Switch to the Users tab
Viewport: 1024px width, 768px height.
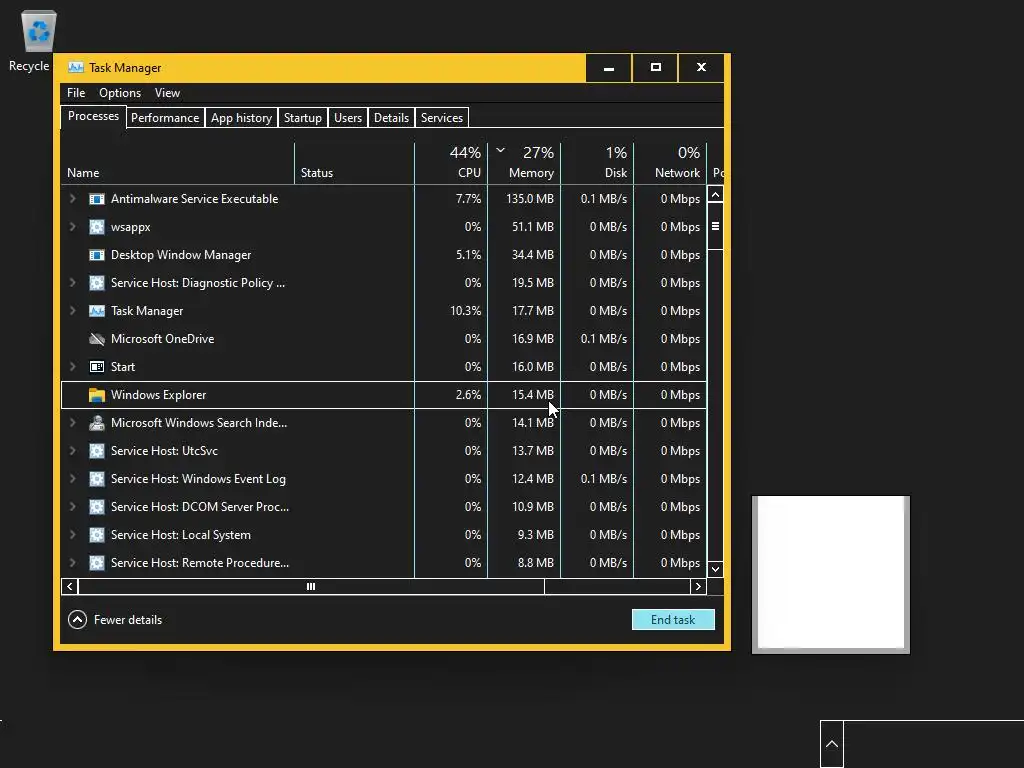click(x=347, y=118)
